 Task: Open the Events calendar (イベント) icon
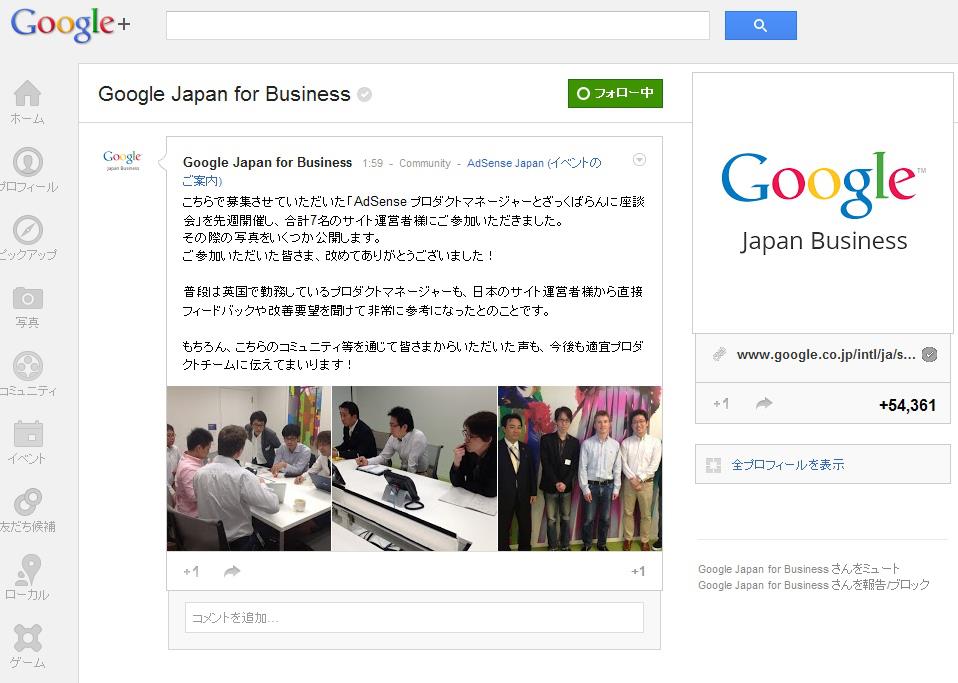(x=28, y=434)
